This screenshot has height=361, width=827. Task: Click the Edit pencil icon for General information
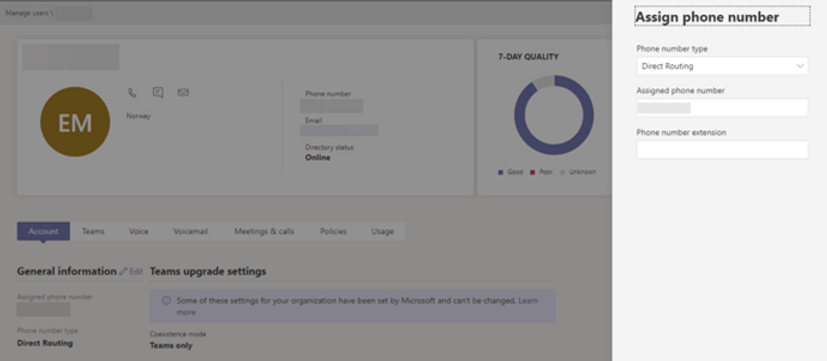123,271
